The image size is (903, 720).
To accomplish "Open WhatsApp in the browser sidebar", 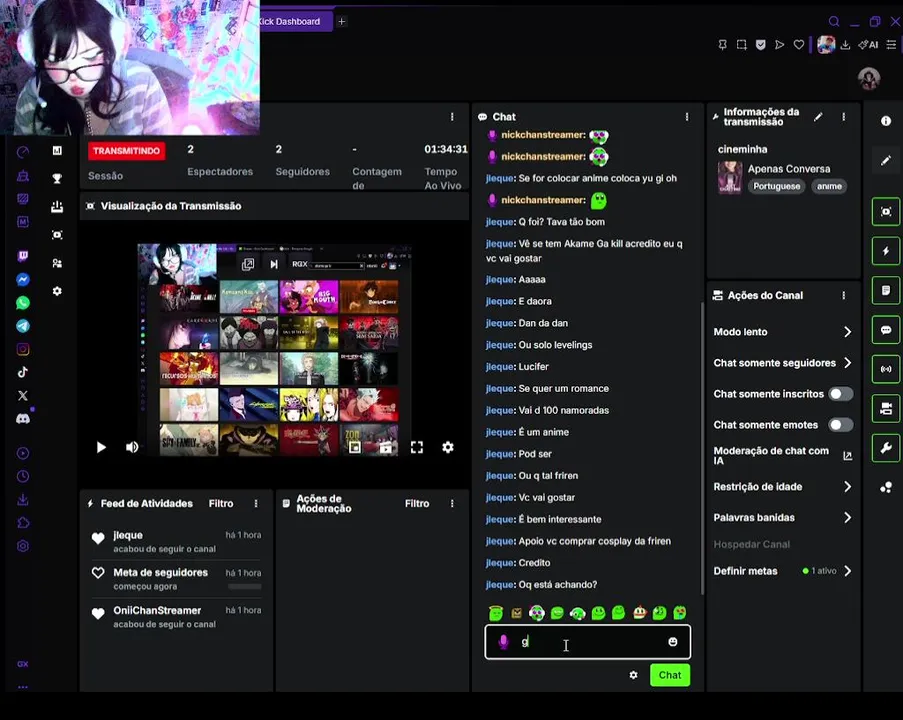I will pos(23,302).
